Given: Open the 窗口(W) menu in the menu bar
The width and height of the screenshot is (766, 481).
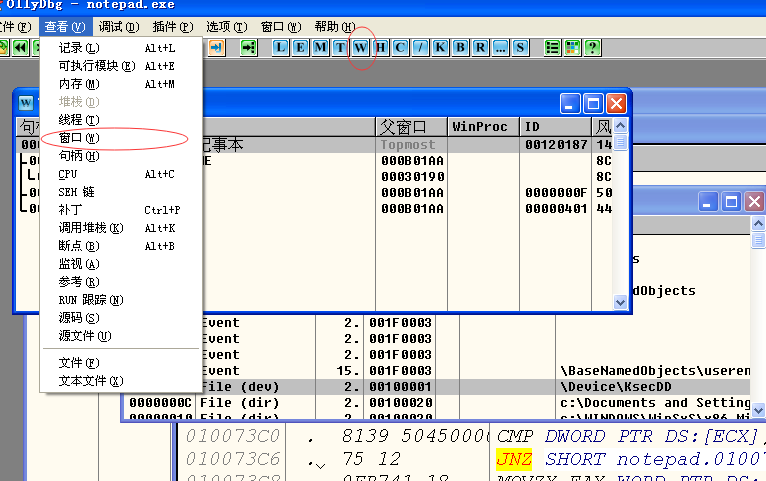Looking at the screenshot, I should 281,26.
